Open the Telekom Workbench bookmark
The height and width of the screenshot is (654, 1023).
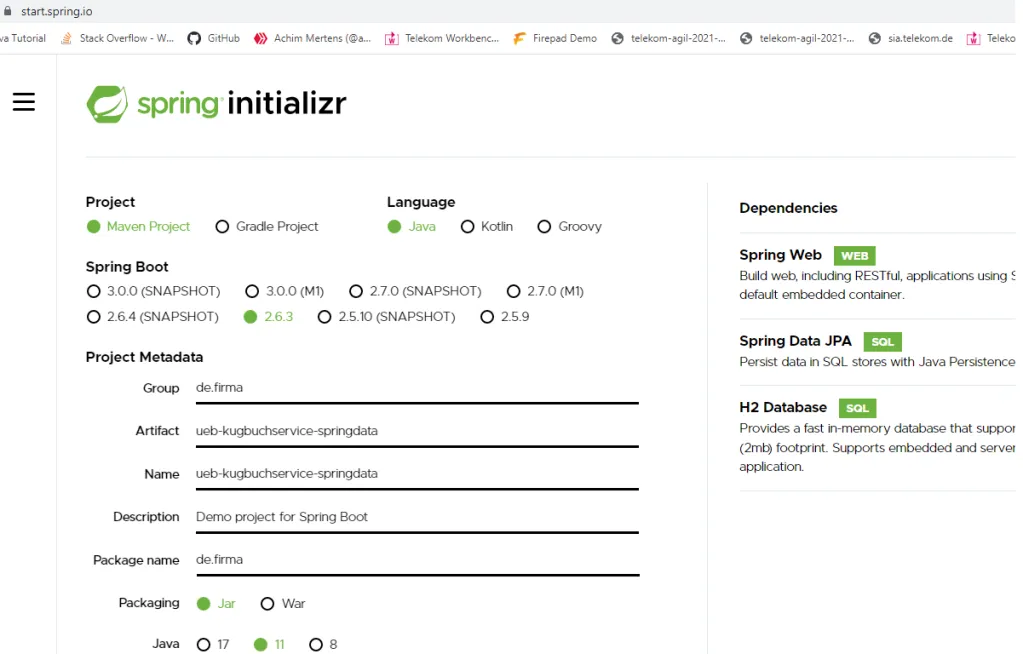click(442, 39)
